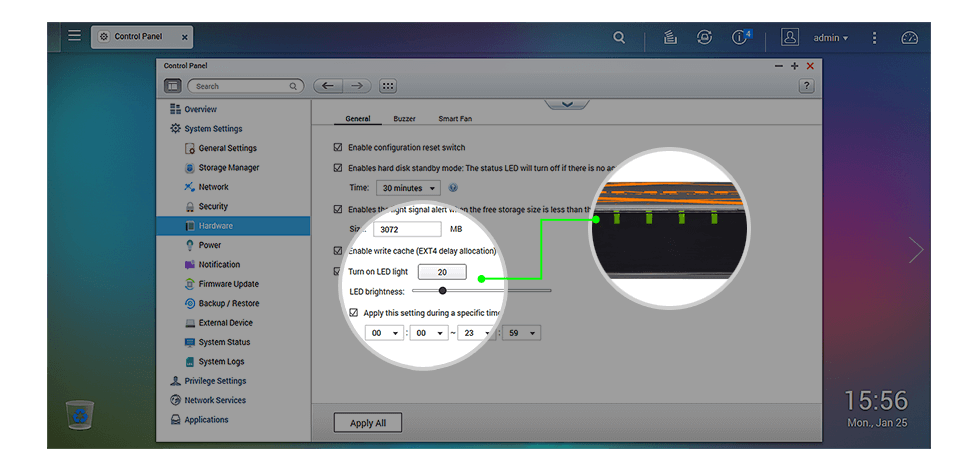Expand the panel chevron below toolbar
The height and width of the screenshot is (472, 980).
click(567, 104)
